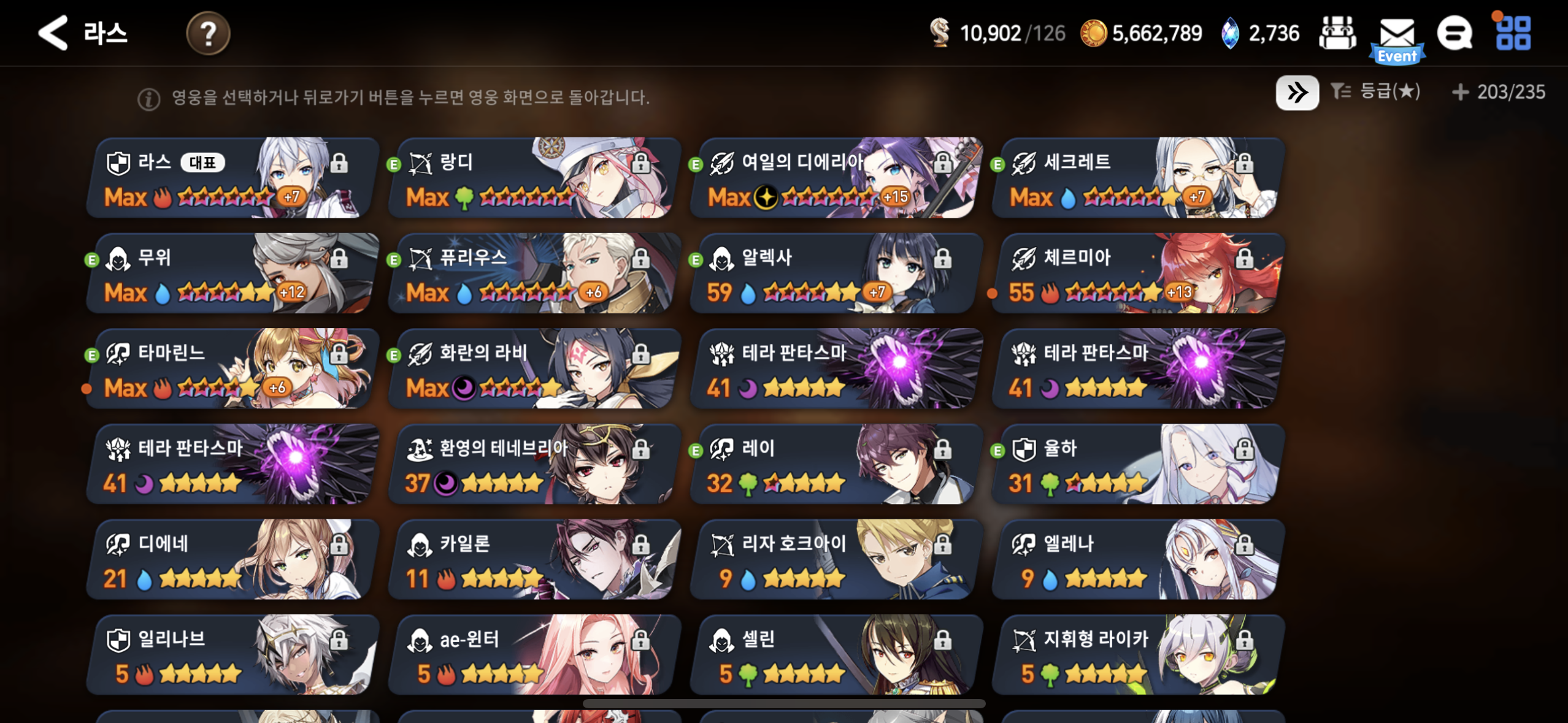Toggle the lock on 카일론

641,544
